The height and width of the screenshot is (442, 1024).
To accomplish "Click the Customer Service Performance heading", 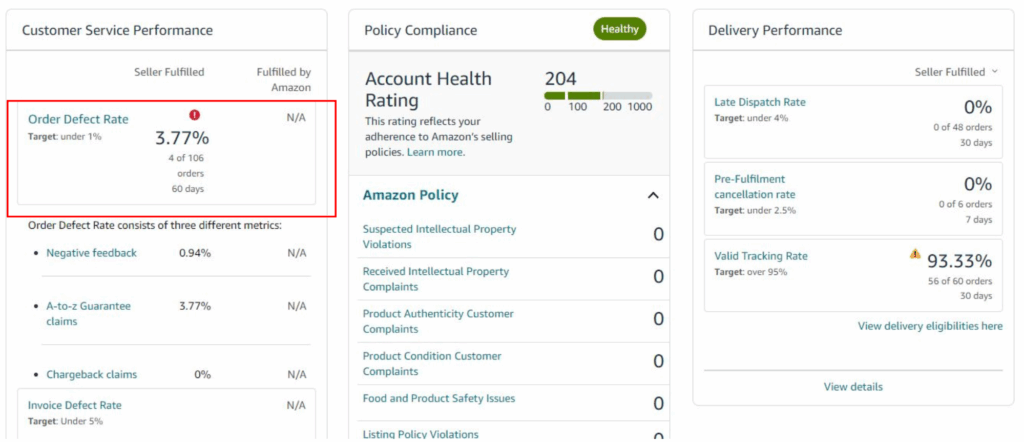I will [117, 30].
